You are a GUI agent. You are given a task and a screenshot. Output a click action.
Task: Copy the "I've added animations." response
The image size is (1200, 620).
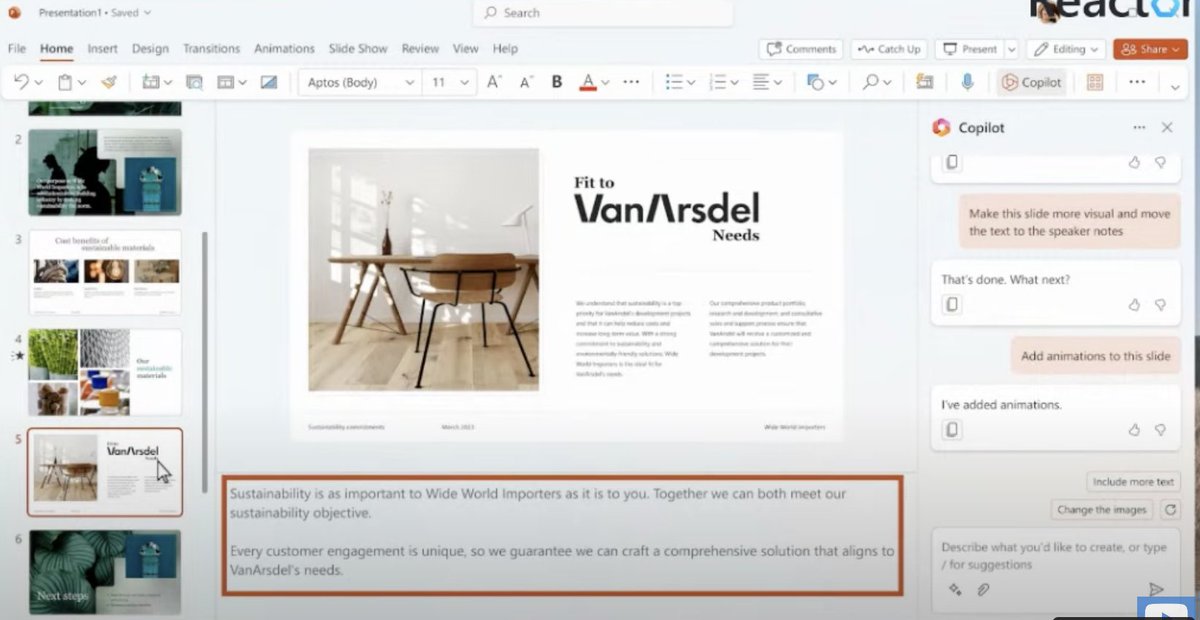[x=952, y=429]
